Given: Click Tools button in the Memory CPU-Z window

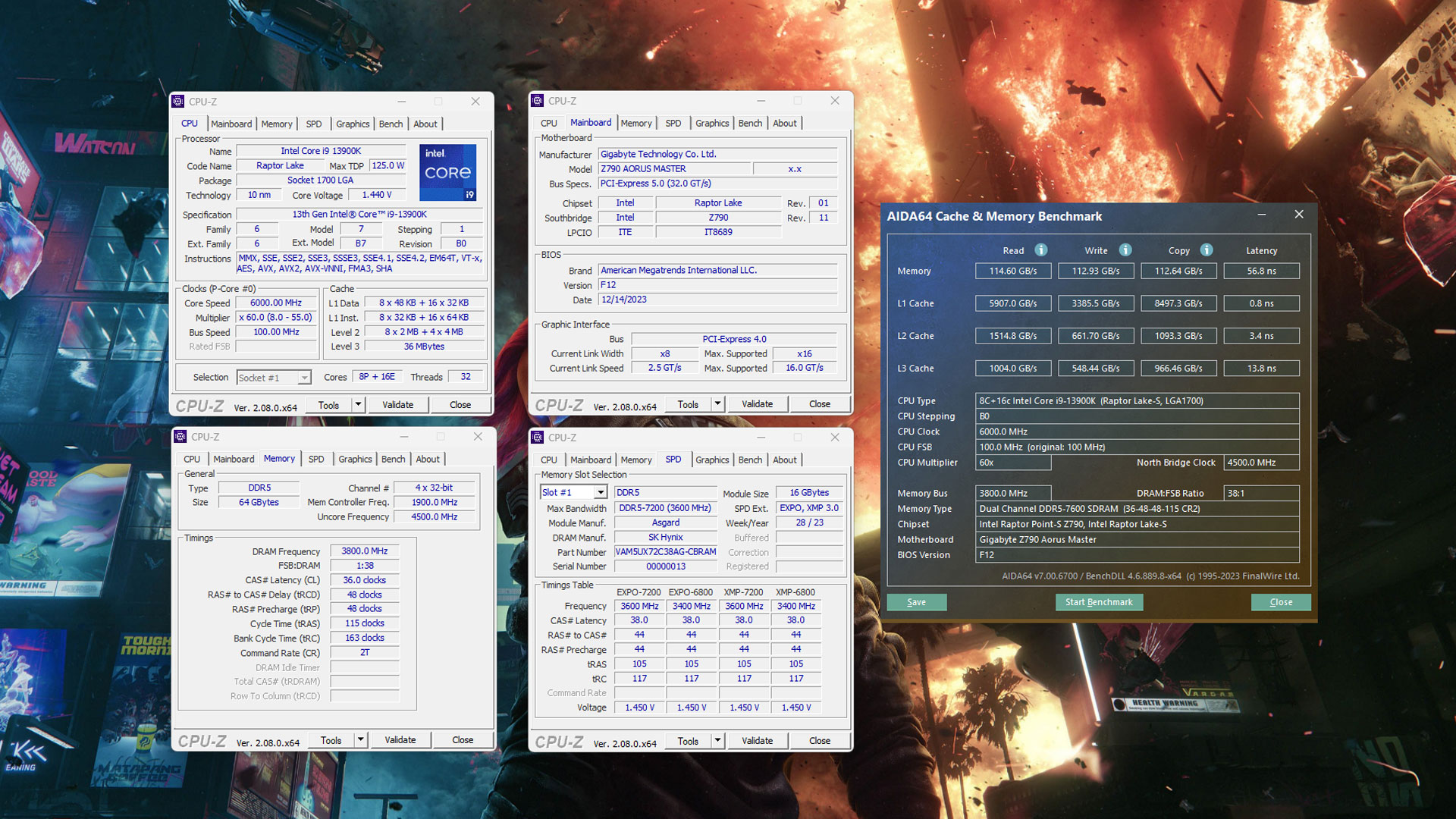Looking at the screenshot, I should 331,740.
